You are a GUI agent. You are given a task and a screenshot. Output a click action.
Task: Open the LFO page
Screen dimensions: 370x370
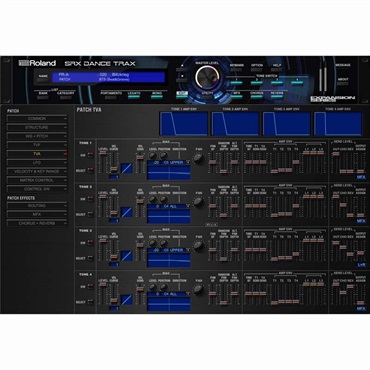tap(37, 163)
